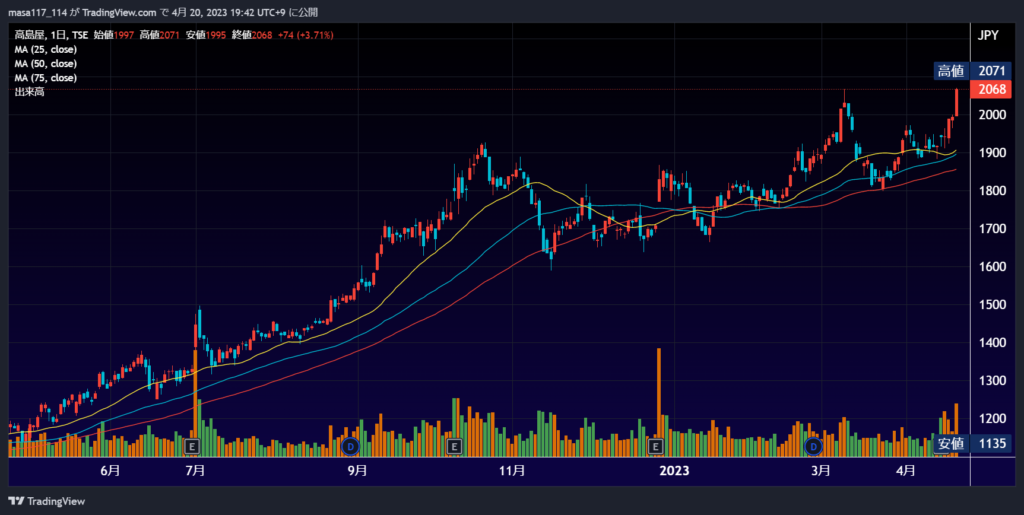1024x515 pixels.
Task: Click the 1600 price axis label
Action: (x=991, y=266)
